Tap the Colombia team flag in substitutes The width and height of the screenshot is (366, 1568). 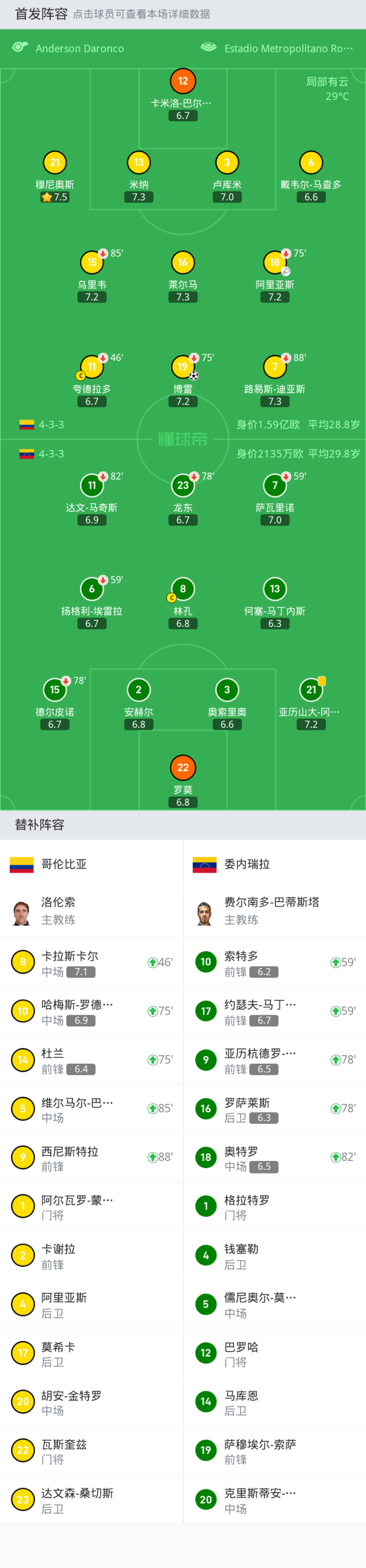(22, 864)
